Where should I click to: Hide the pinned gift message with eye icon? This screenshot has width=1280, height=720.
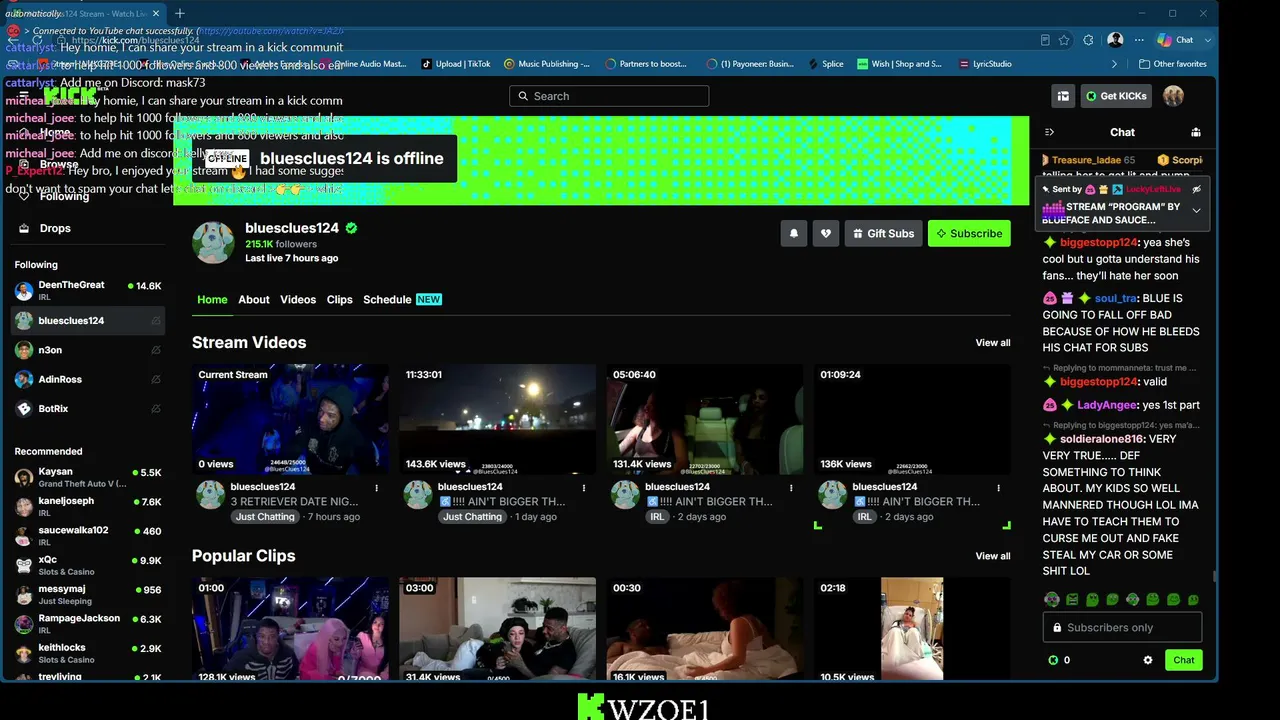click(1196, 189)
